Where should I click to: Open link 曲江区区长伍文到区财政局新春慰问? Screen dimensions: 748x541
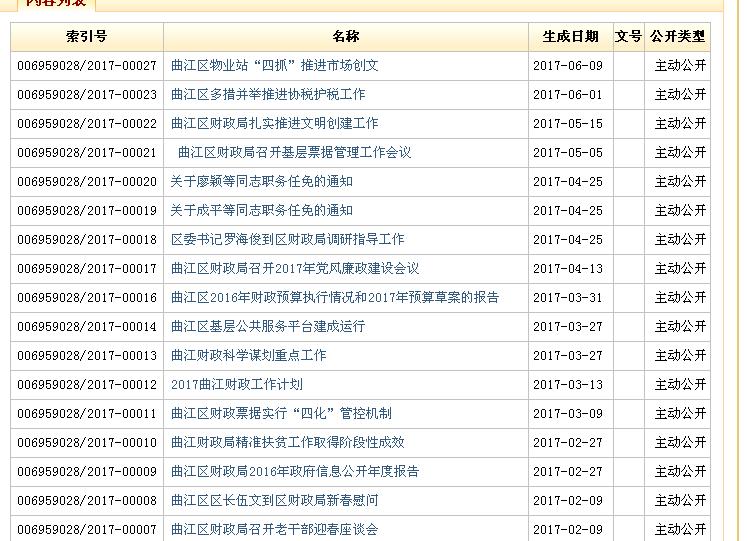point(274,500)
